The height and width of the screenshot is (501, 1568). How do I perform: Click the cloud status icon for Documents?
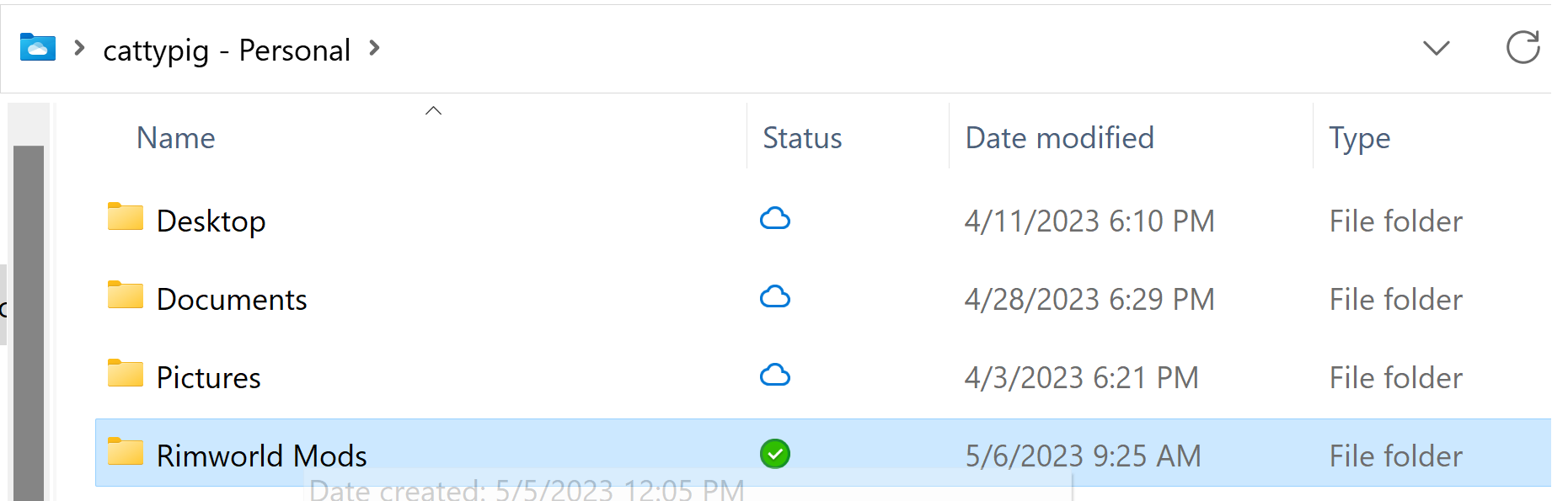tap(775, 297)
